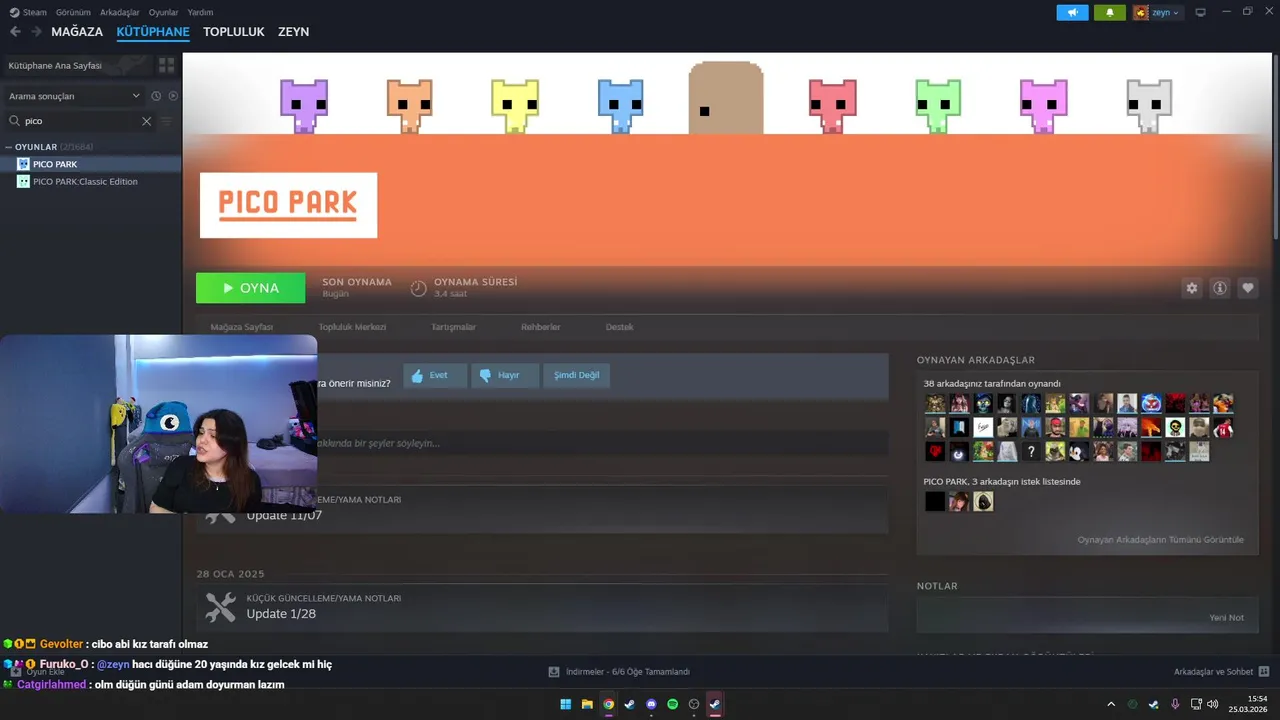Open Chrome in the taskbar

(x=608, y=704)
